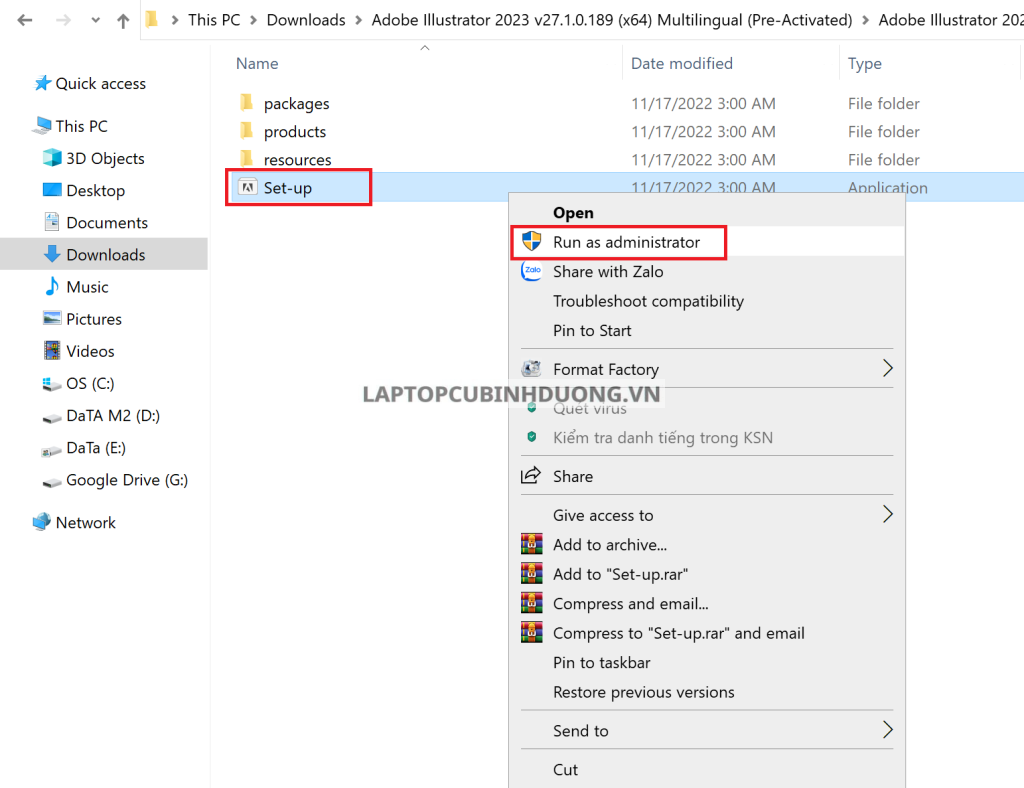
Task: Open the OS (C:) drive
Action: pyautogui.click(x=90, y=383)
